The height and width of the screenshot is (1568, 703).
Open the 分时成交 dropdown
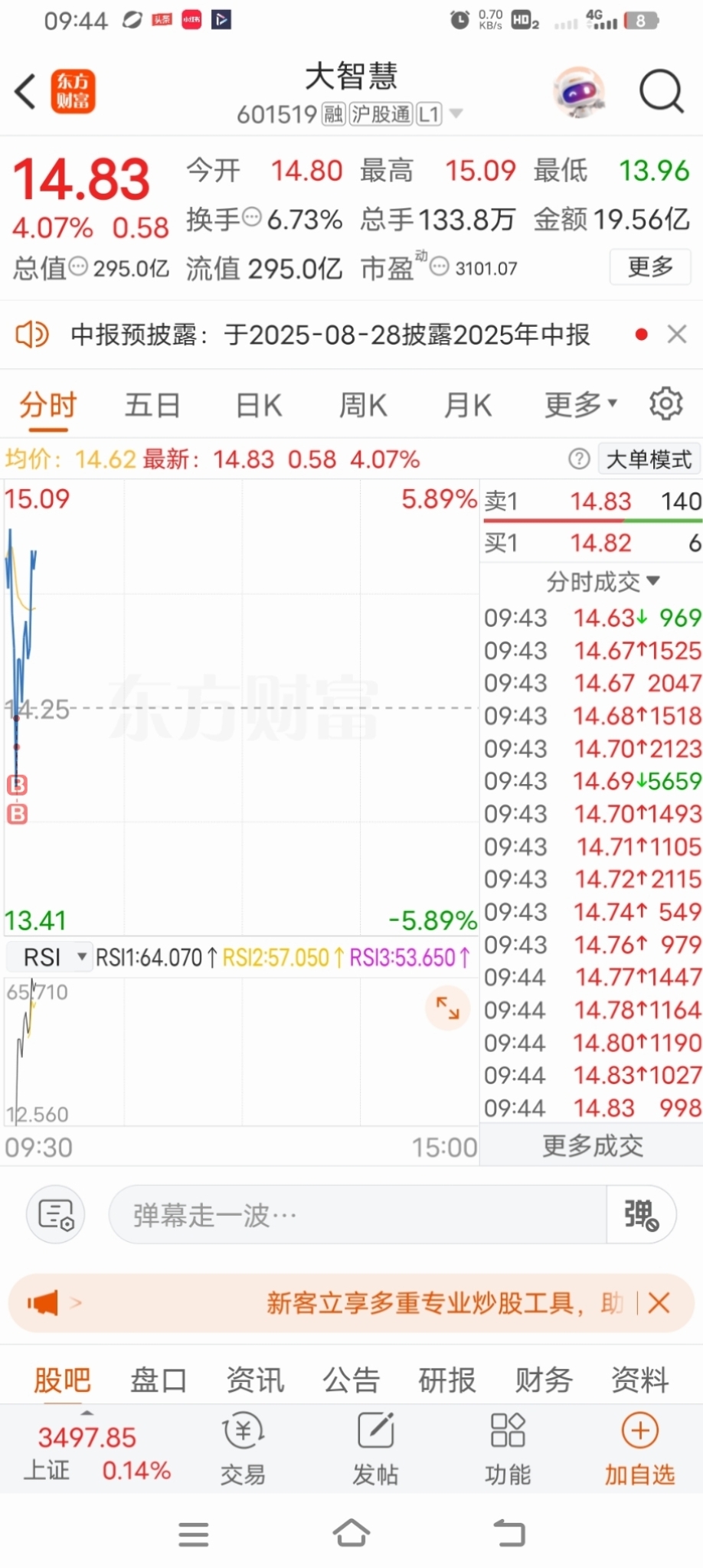[603, 582]
